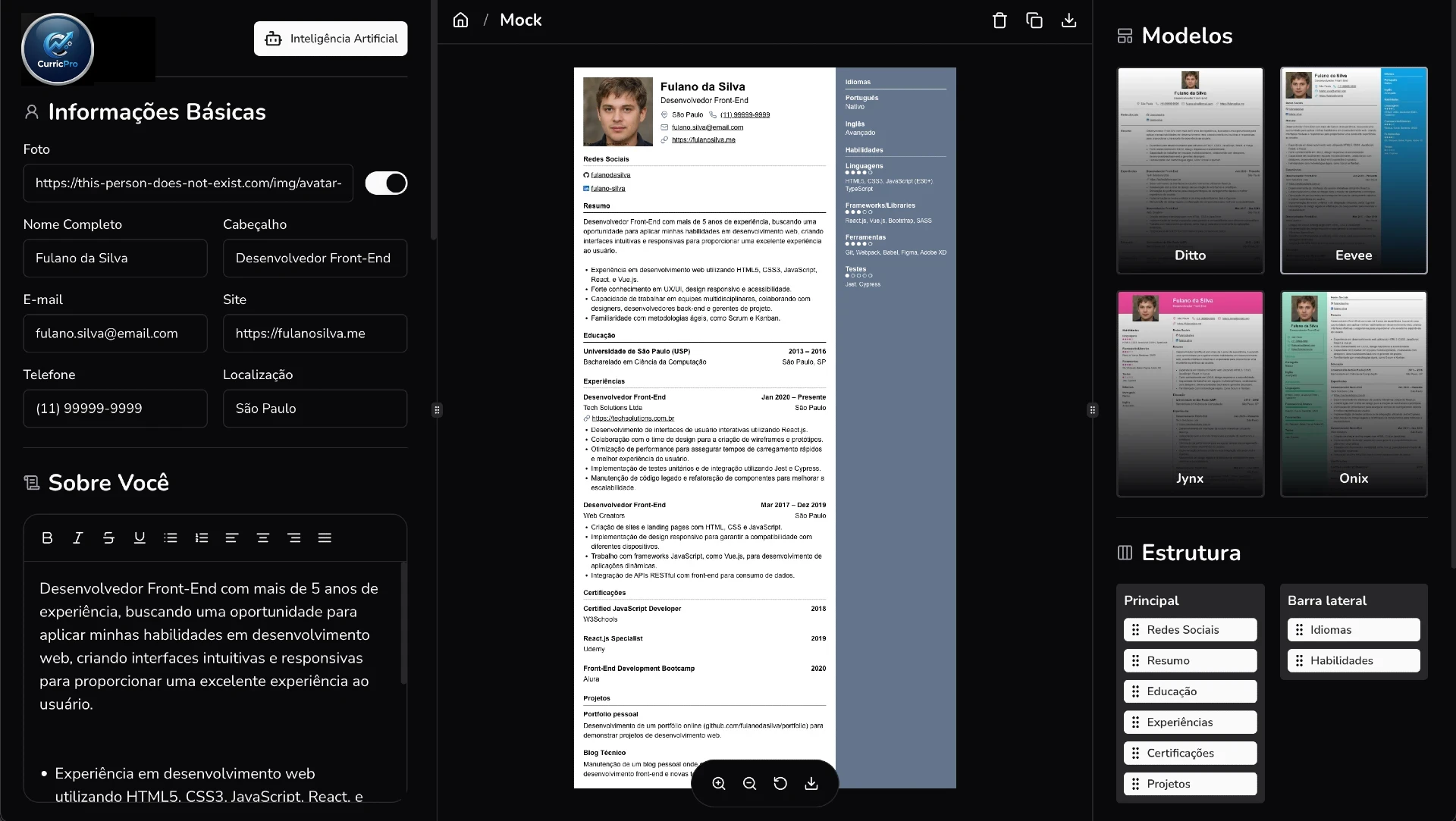Select the Eevee resume template
1456x821 pixels.
click(x=1354, y=170)
